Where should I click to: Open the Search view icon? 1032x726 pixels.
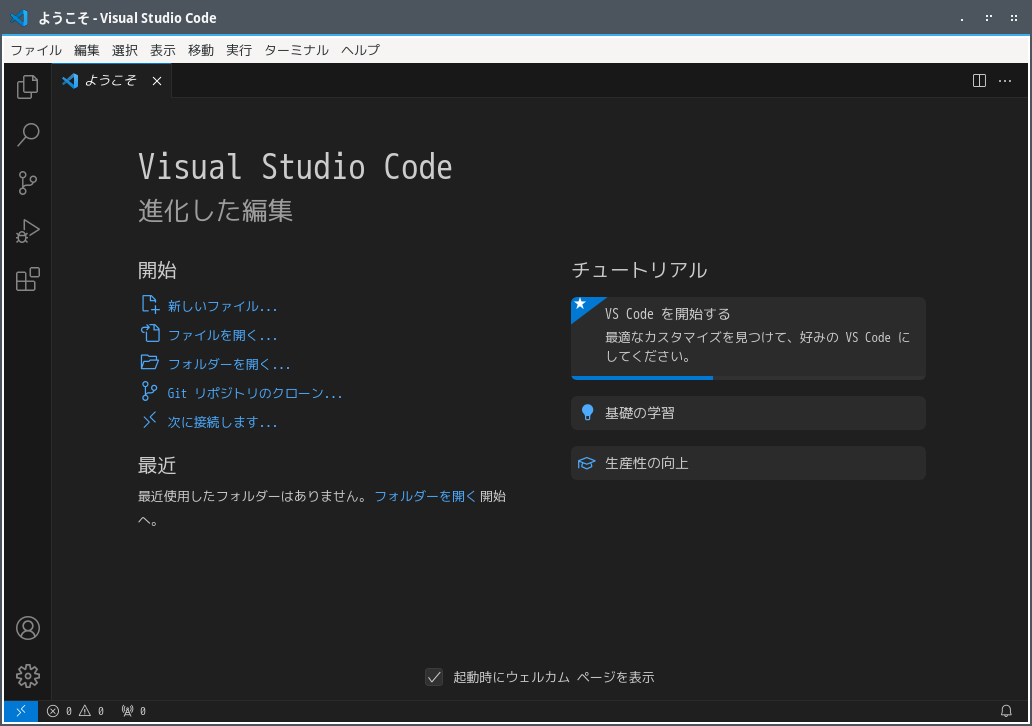[x=28, y=135]
